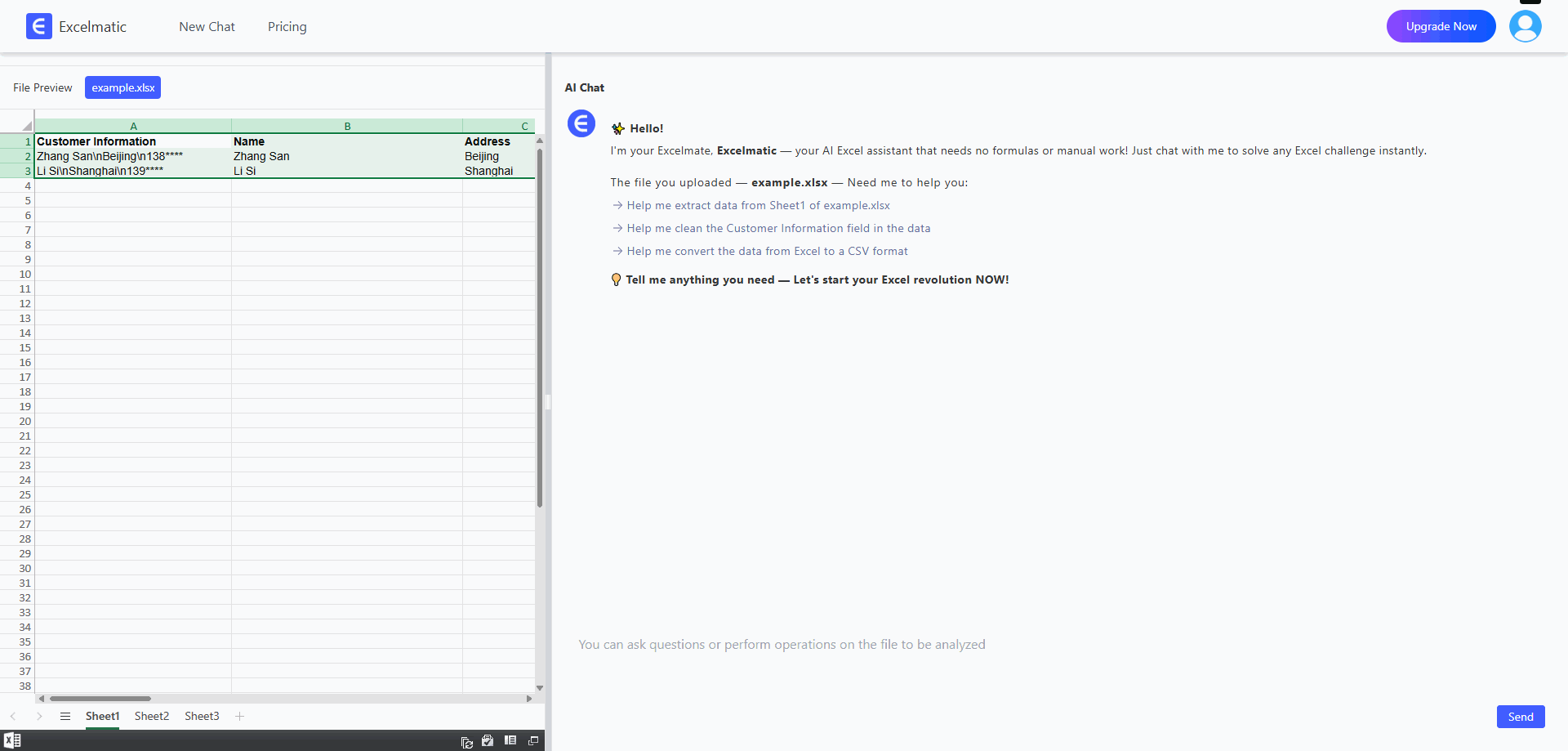Select suggestion to convert Excel to CSV

767,251
